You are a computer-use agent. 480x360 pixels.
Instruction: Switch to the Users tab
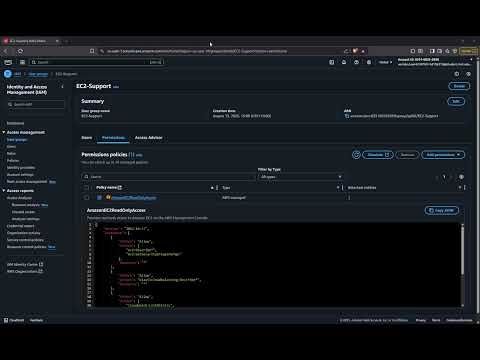point(87,138)
